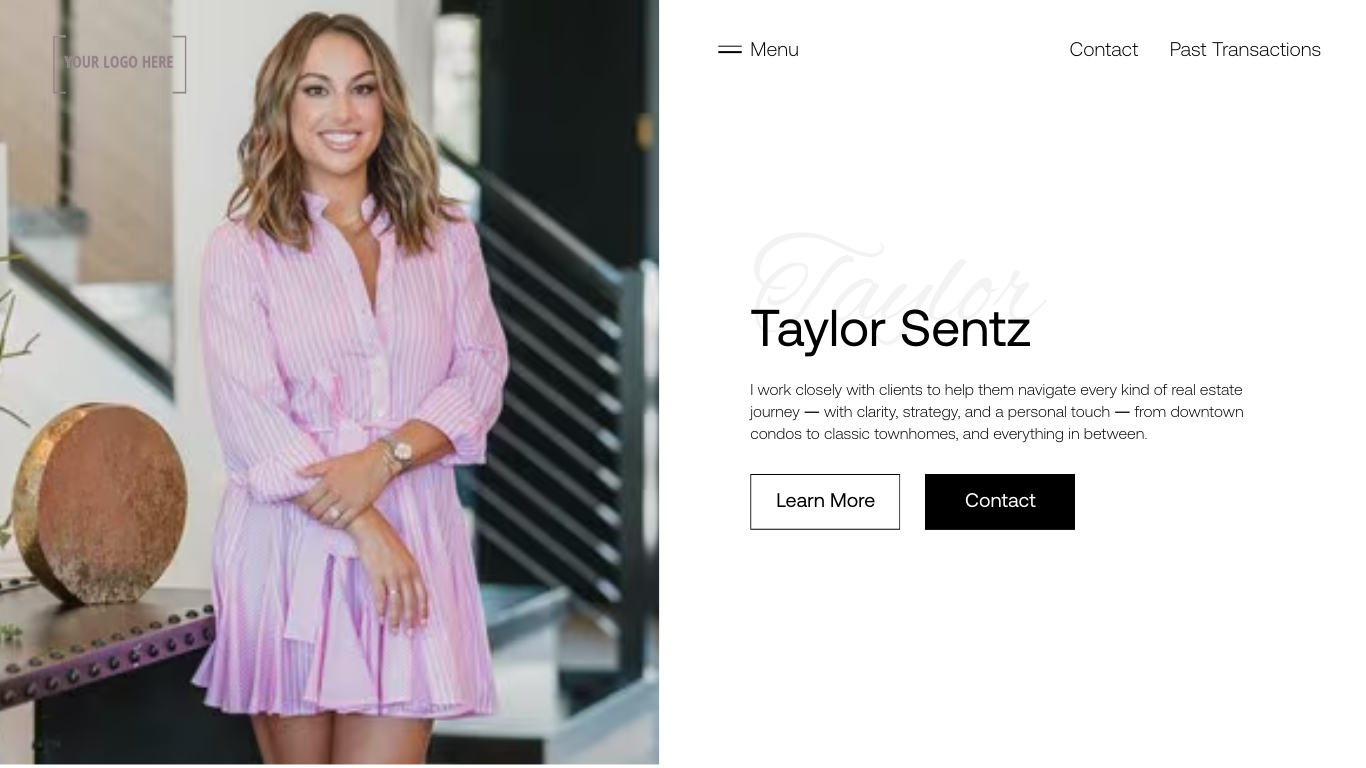Viewport: 1366px width, 768px height.
Task: Go to Contact in the top navigation
Action: point(1103,49)
